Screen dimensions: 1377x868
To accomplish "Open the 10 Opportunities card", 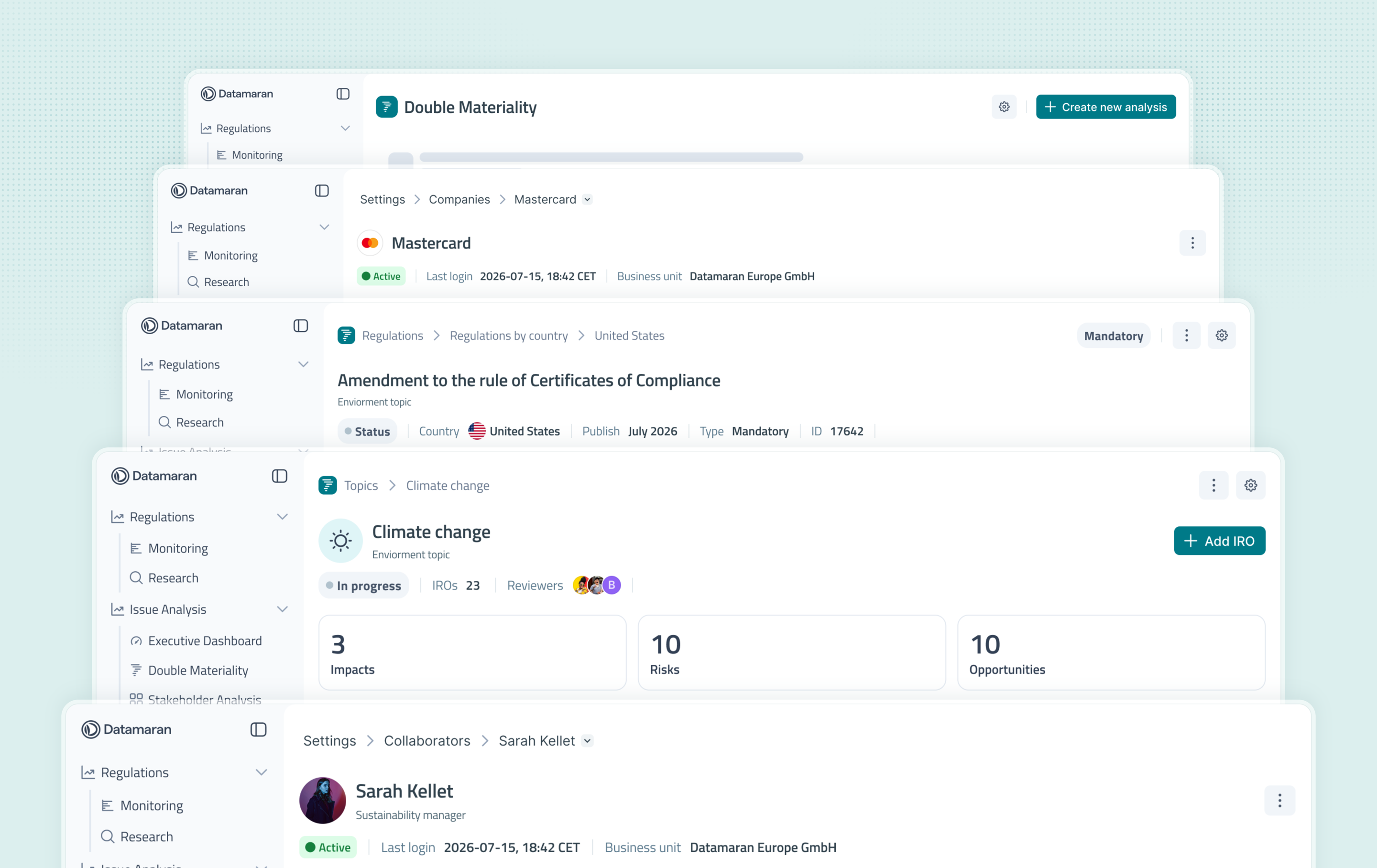I will 1111,652.
